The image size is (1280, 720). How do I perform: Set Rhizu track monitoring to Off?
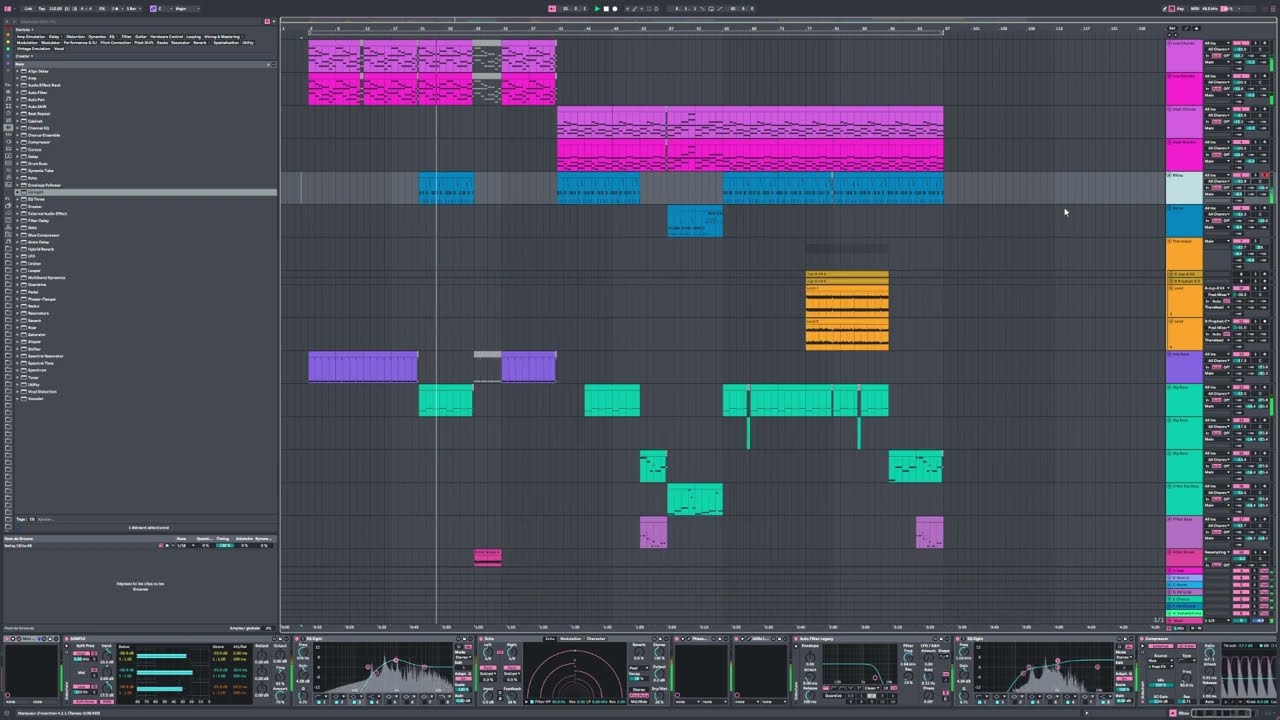pyautogui.click(x=1226, y=187)
